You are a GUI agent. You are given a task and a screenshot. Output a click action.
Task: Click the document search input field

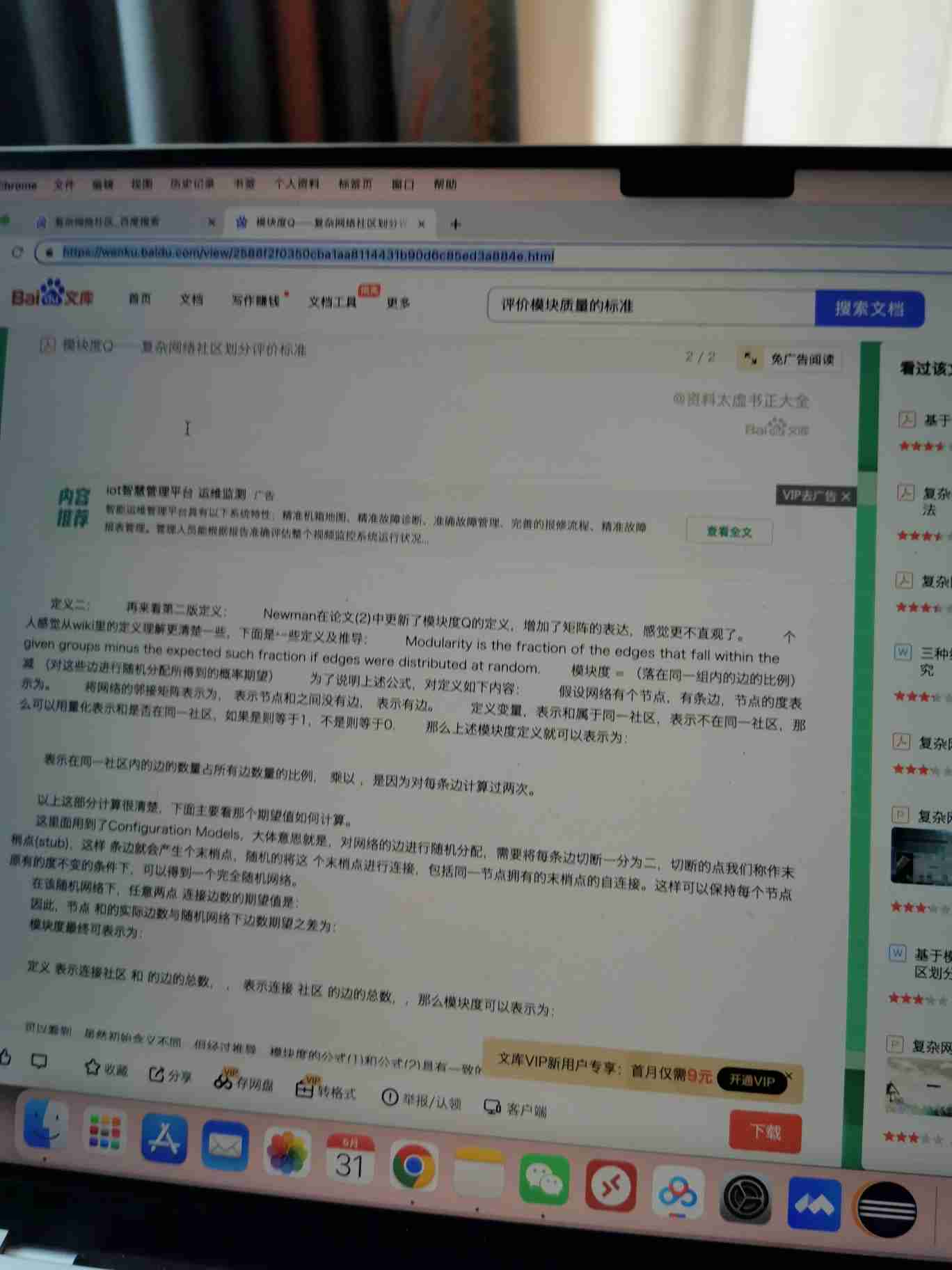coord(651,306)
